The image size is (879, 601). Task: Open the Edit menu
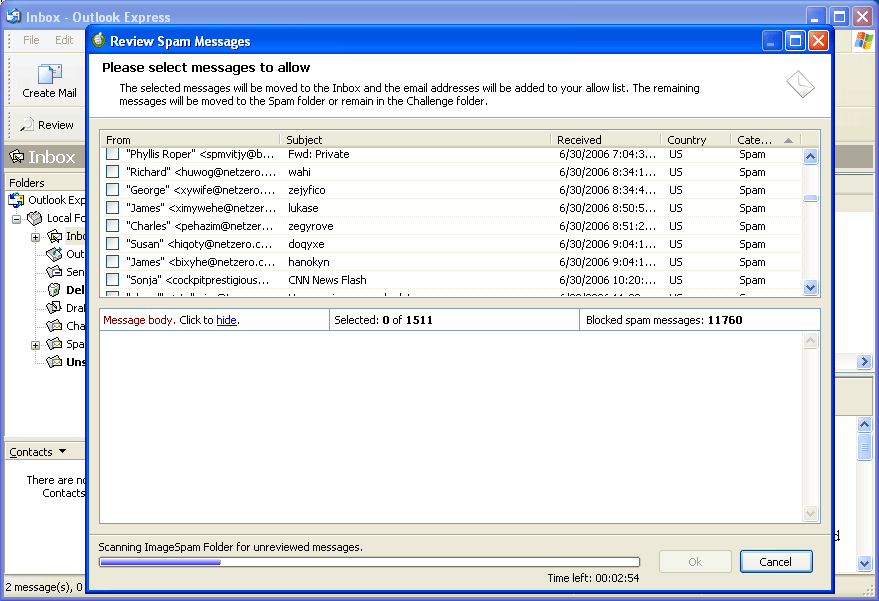pyautogui.click(x=64, y=40)
